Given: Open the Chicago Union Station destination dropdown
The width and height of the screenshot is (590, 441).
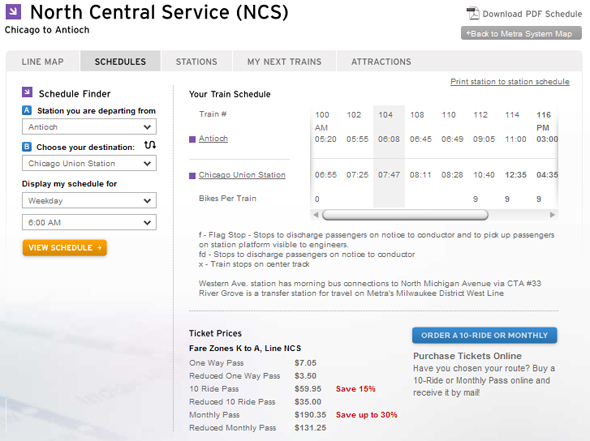Looking at the screenshot, I should click(x=89, y=163).
